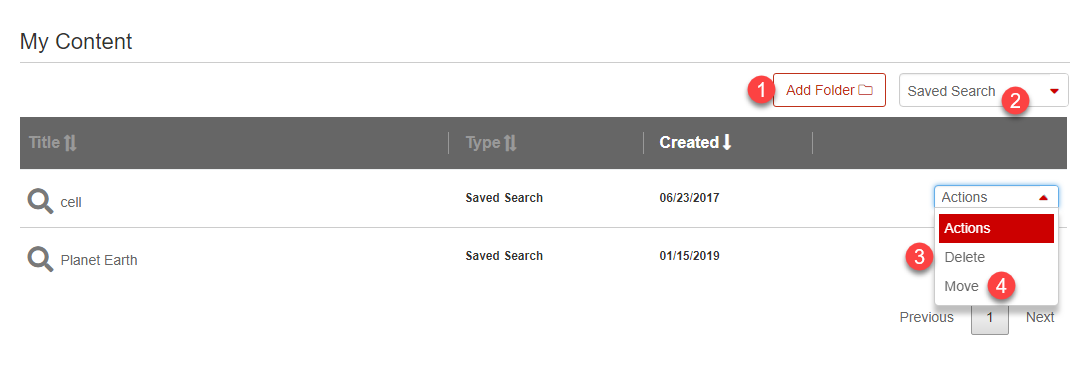Sort the table by Title column
The image size is (1087, 375).
coord(44,143)
